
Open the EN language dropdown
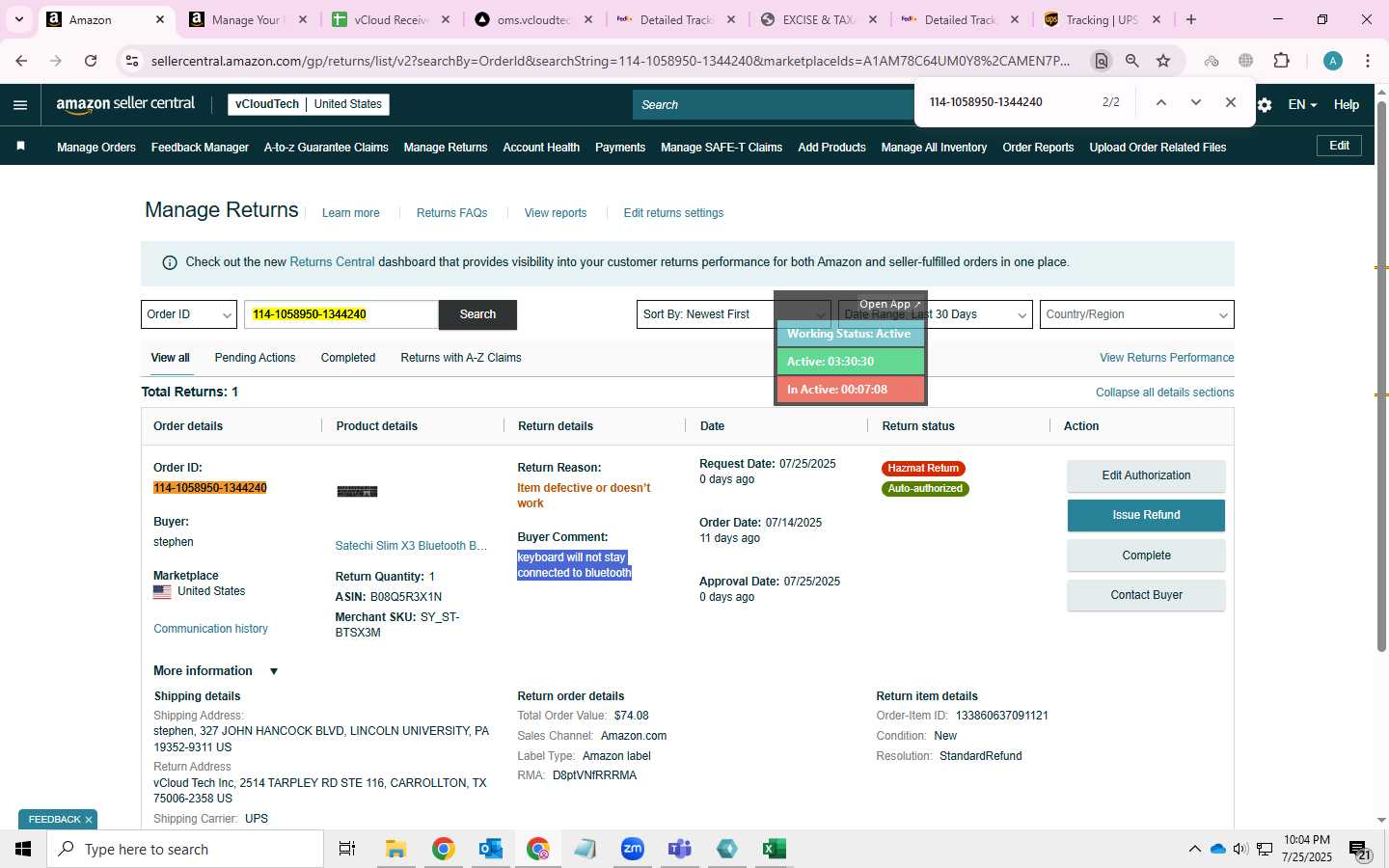click(1302, 105)
